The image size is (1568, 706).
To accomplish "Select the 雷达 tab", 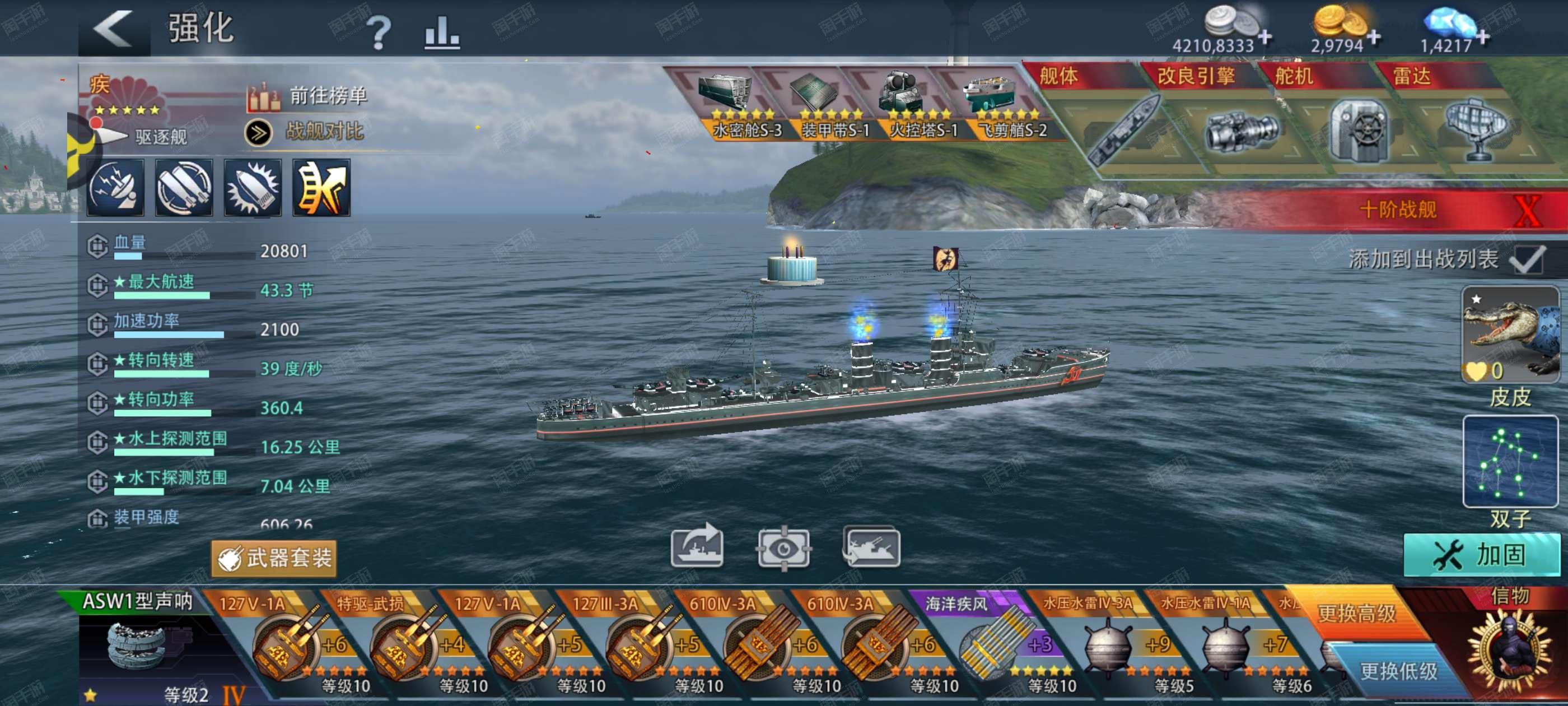I will pos(1412,76).
